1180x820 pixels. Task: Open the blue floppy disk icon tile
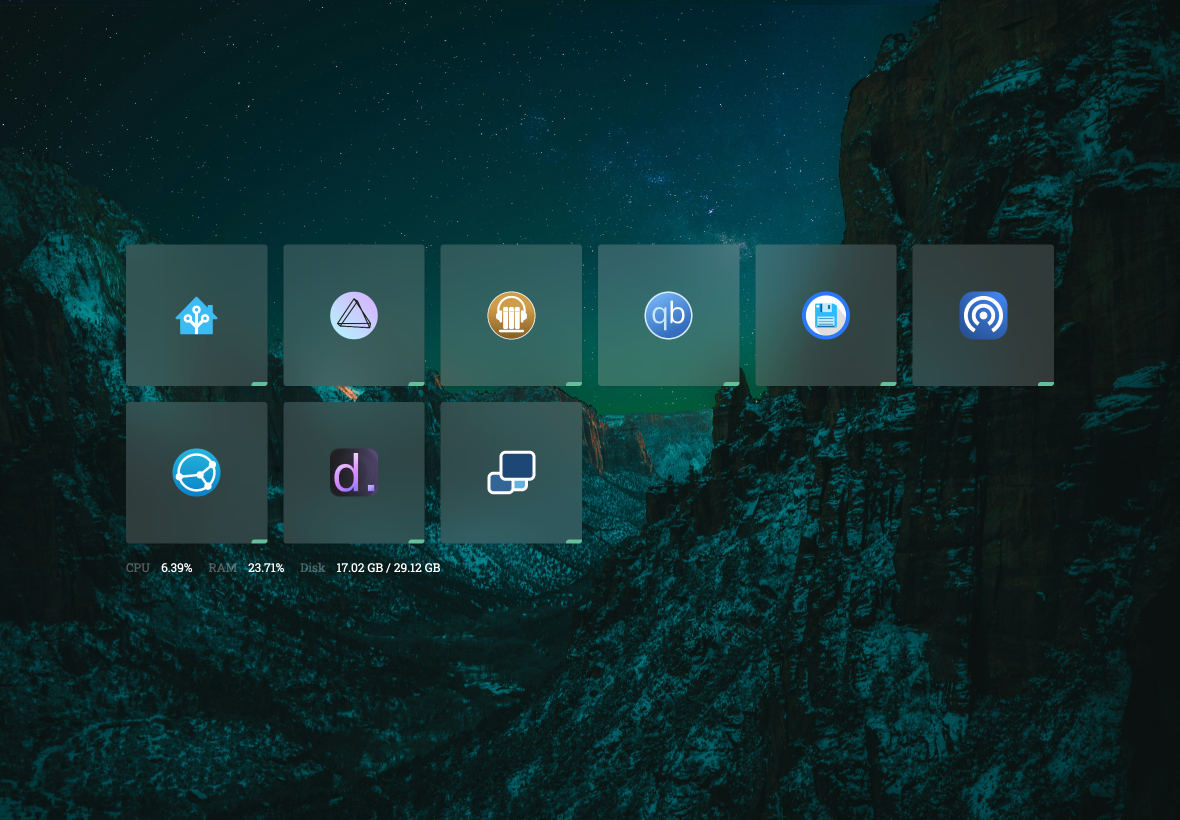826,315
